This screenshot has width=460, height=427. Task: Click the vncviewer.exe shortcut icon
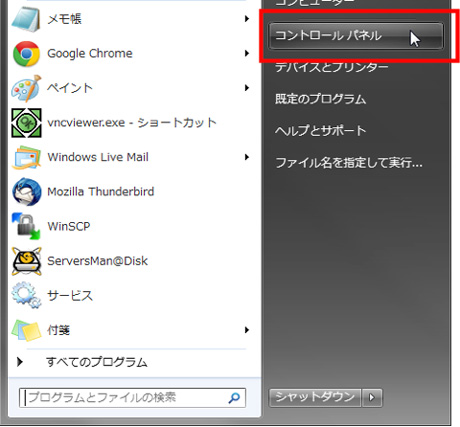point(27,123)
